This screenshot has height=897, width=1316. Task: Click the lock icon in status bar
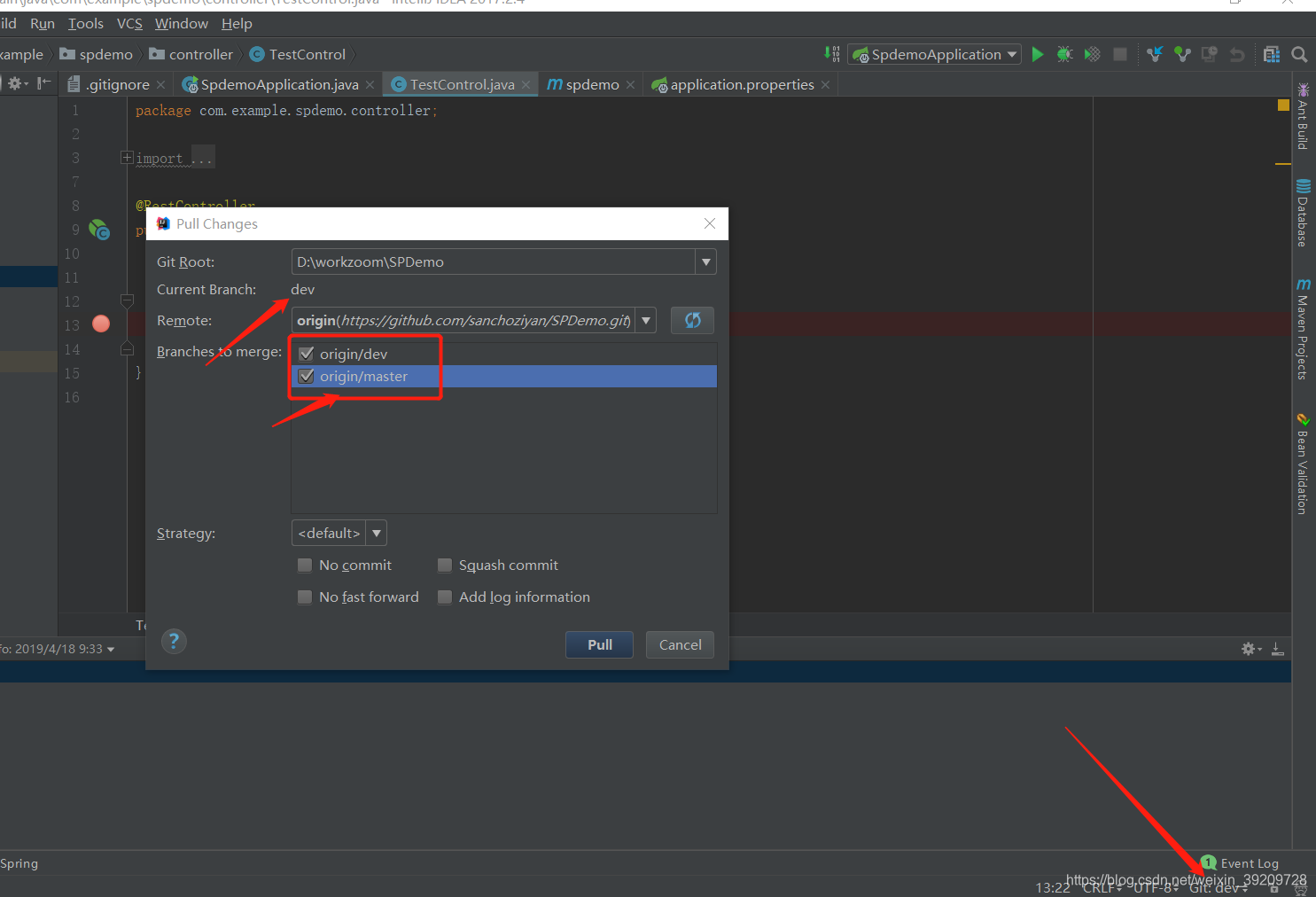(x=1274, y=889)
